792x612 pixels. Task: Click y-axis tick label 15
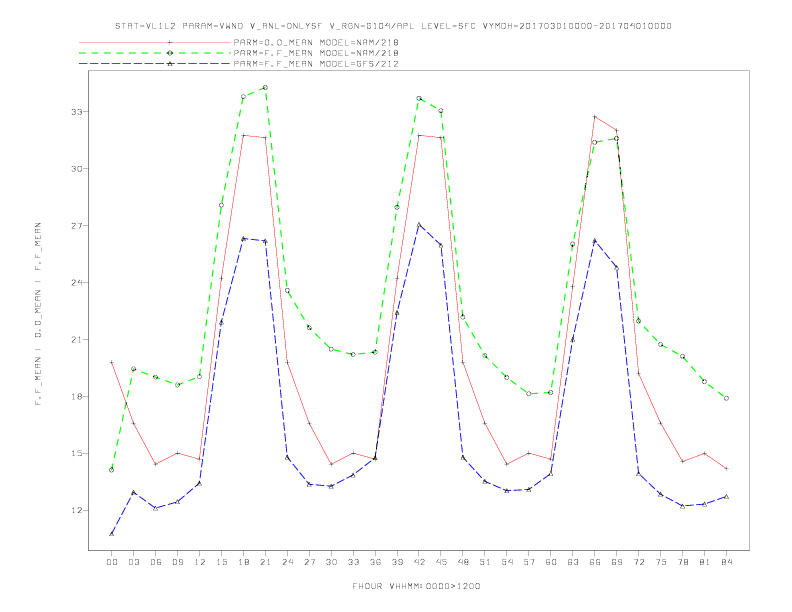76,453
